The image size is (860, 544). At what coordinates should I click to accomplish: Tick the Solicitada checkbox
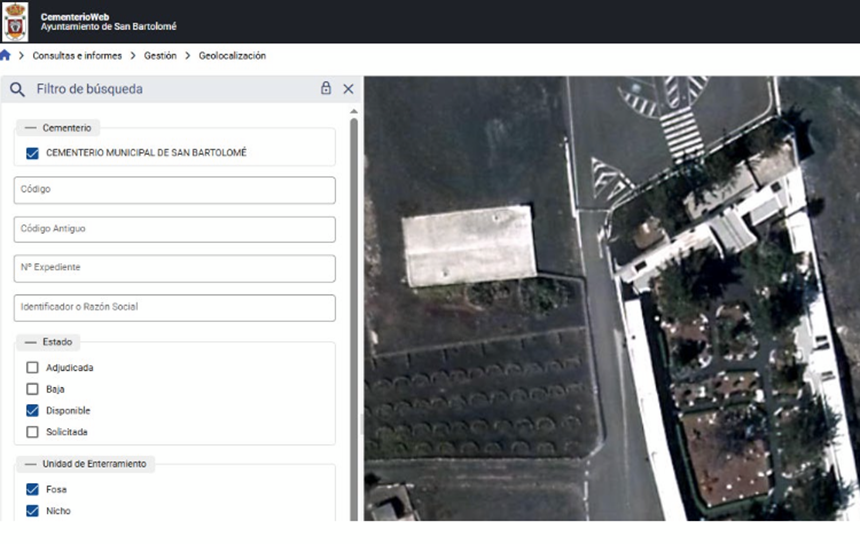point(32,432)
